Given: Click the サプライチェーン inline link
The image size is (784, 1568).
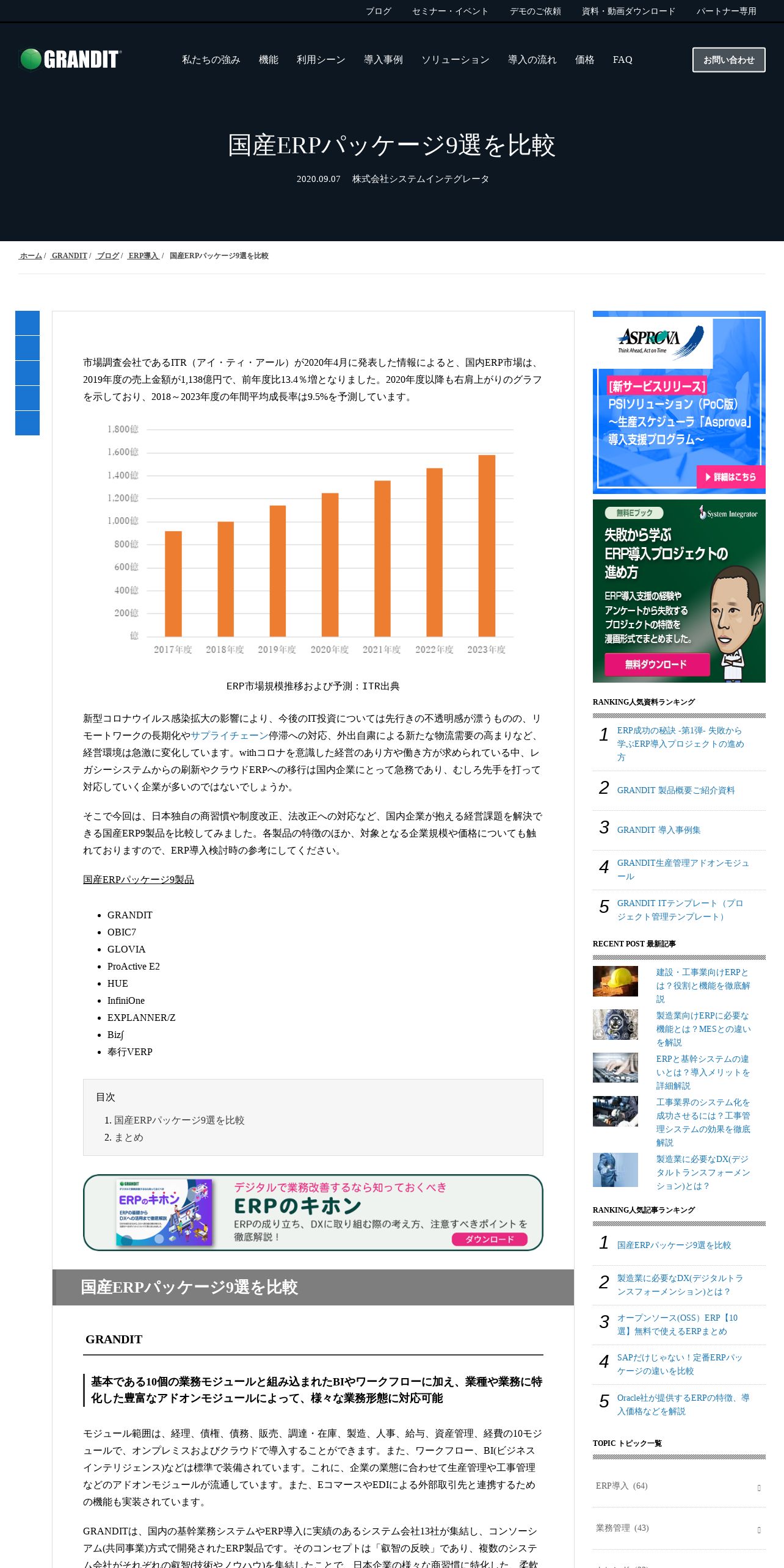Looking at the screenshot, I should [x=230, y=736].
